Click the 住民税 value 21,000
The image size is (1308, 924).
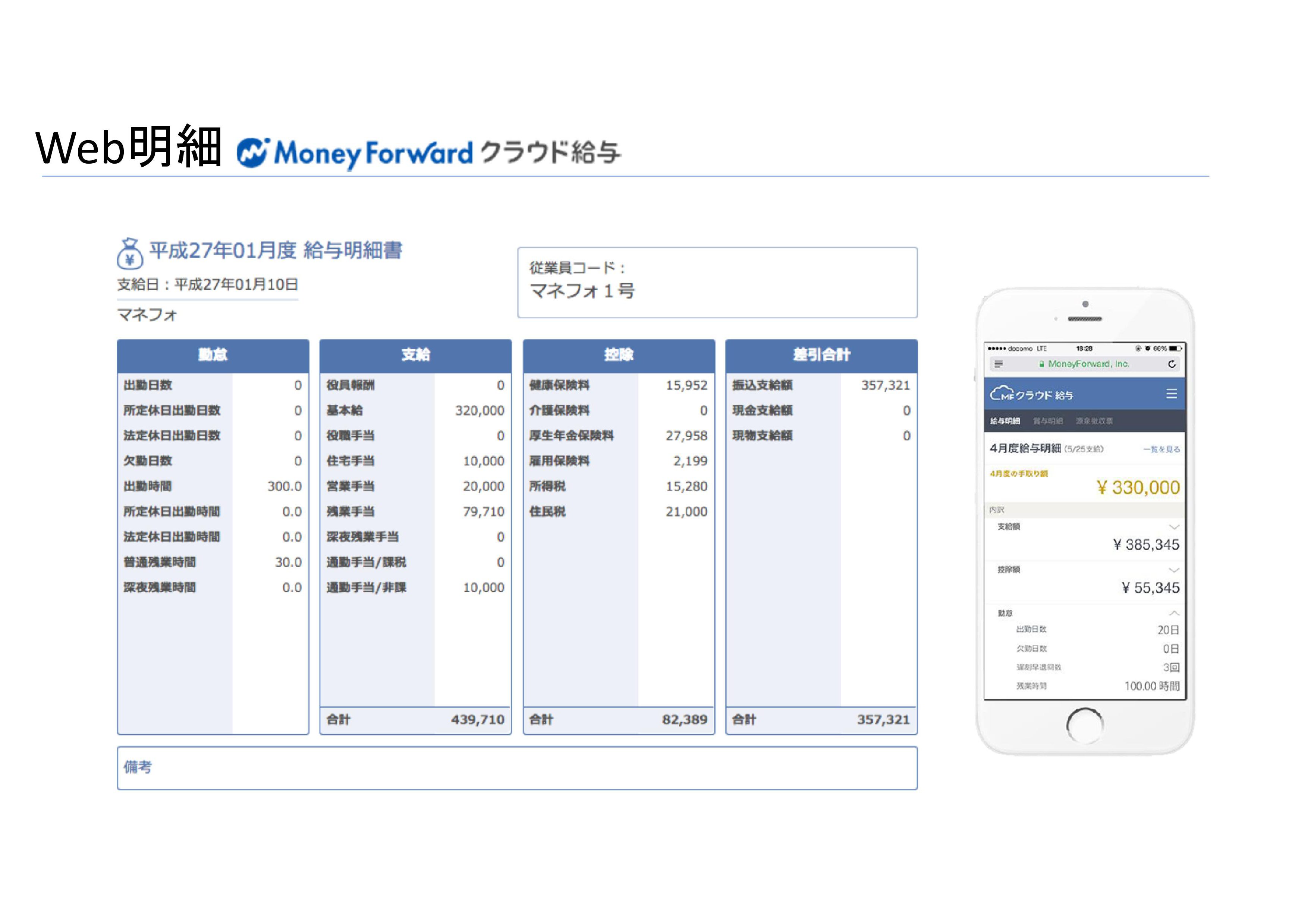686,511
